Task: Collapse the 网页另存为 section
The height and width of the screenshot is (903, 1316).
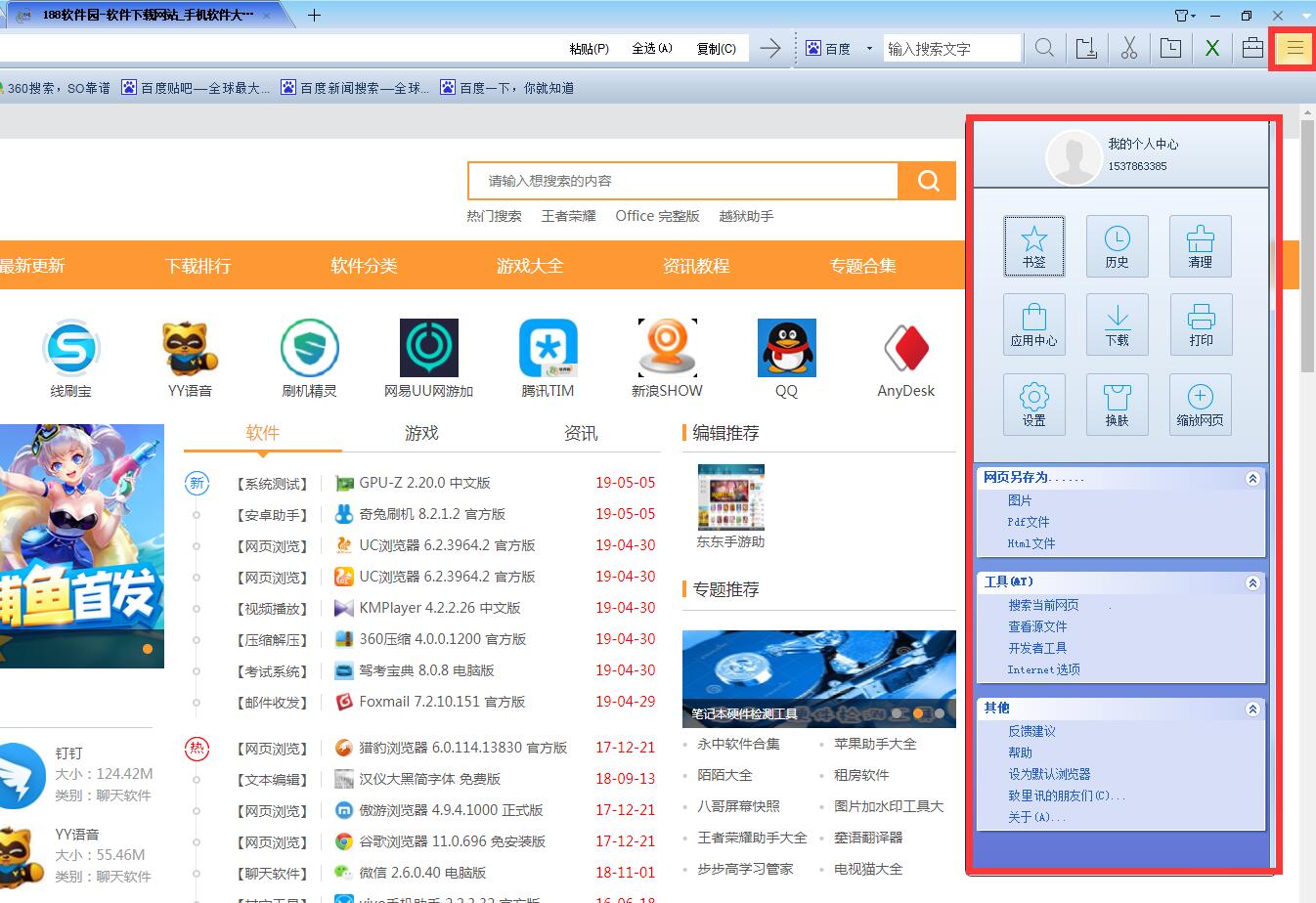Action: (x=1252, y=479)
